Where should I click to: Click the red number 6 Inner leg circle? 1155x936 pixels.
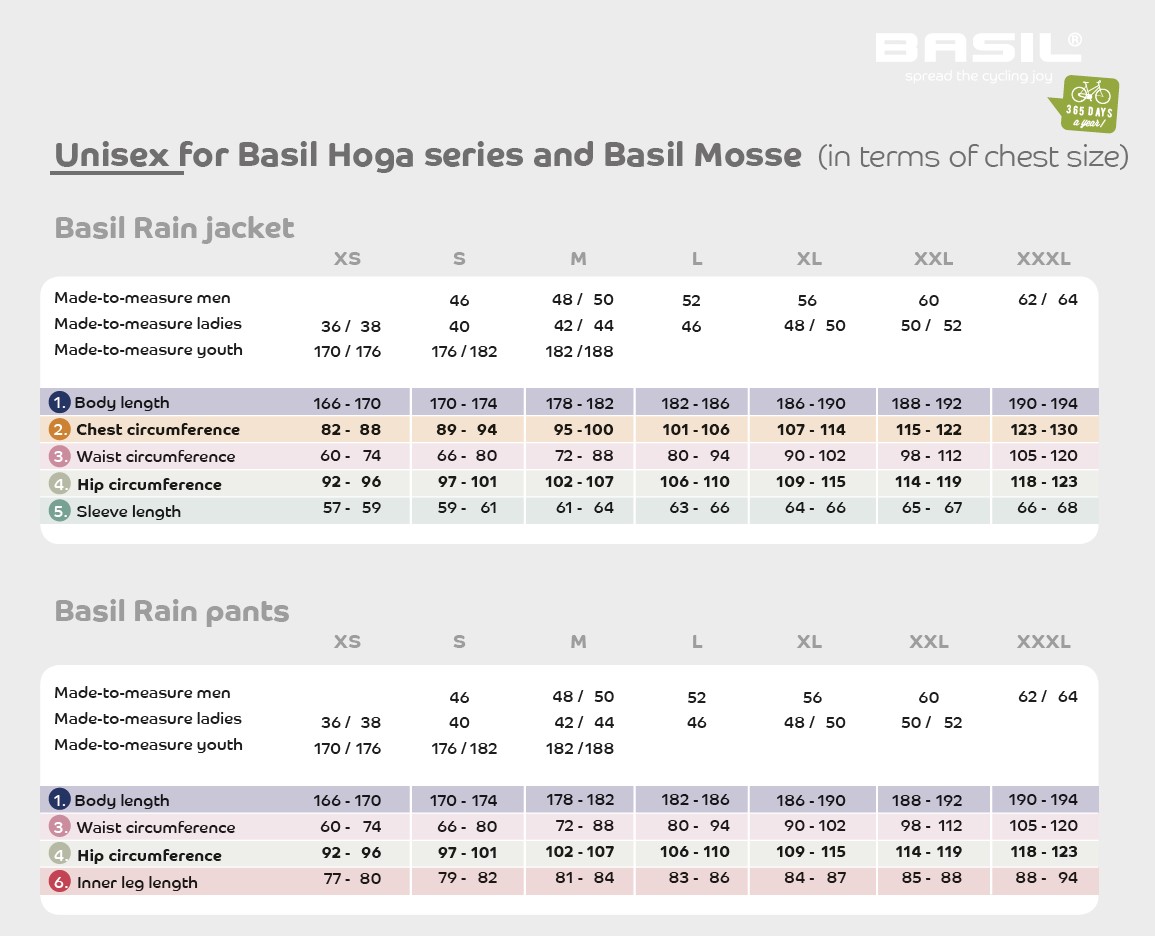[60, 882]
